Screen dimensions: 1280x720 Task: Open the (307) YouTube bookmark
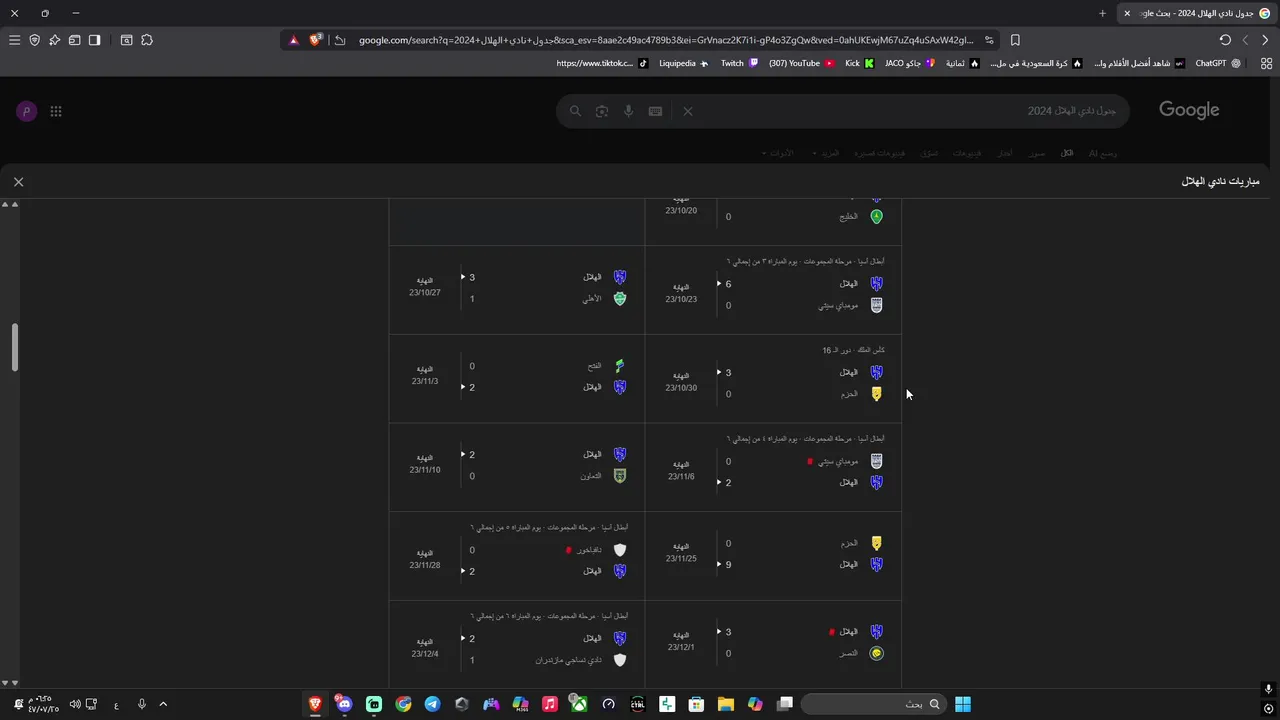pos(801,63)
